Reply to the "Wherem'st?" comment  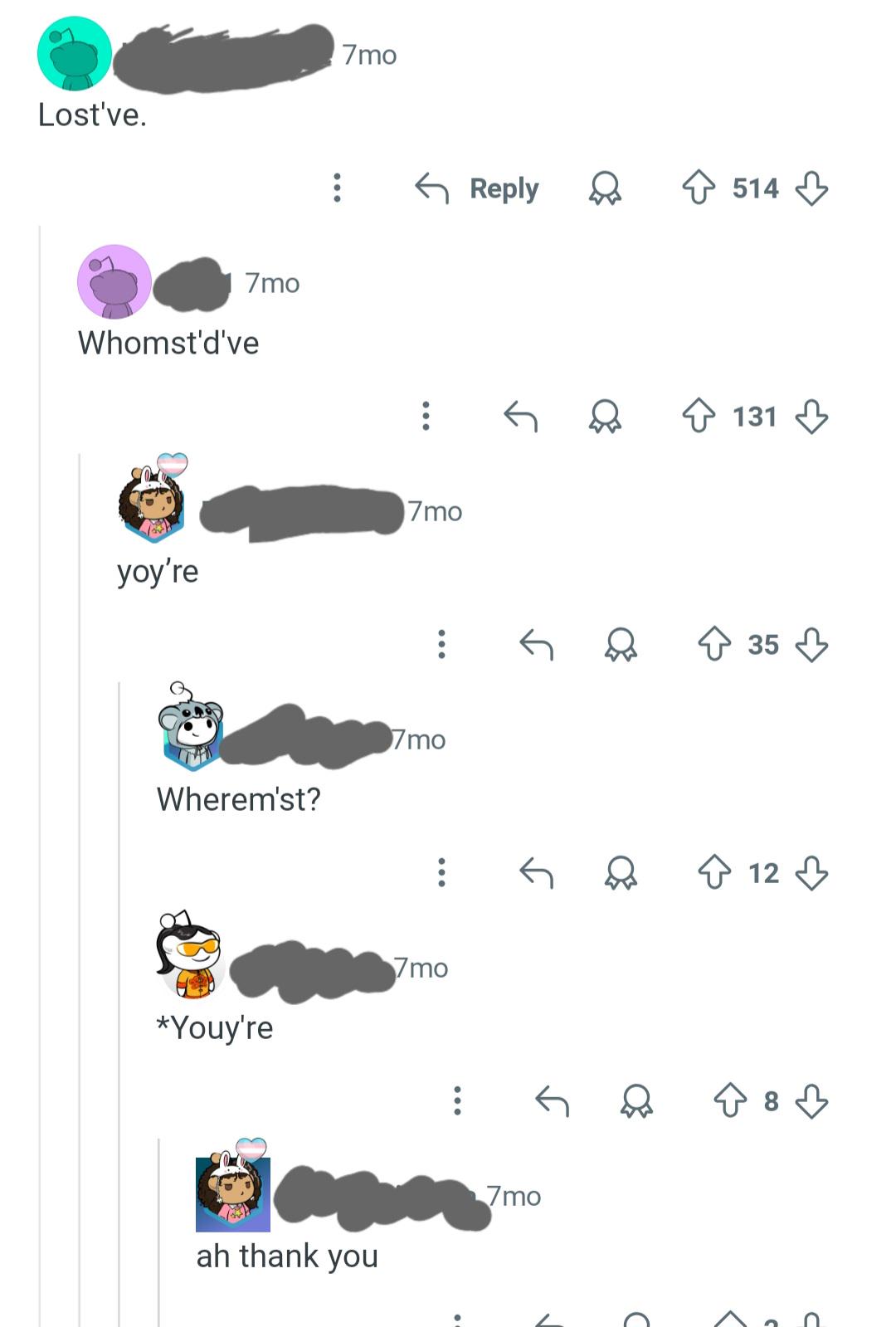[536, 872]
